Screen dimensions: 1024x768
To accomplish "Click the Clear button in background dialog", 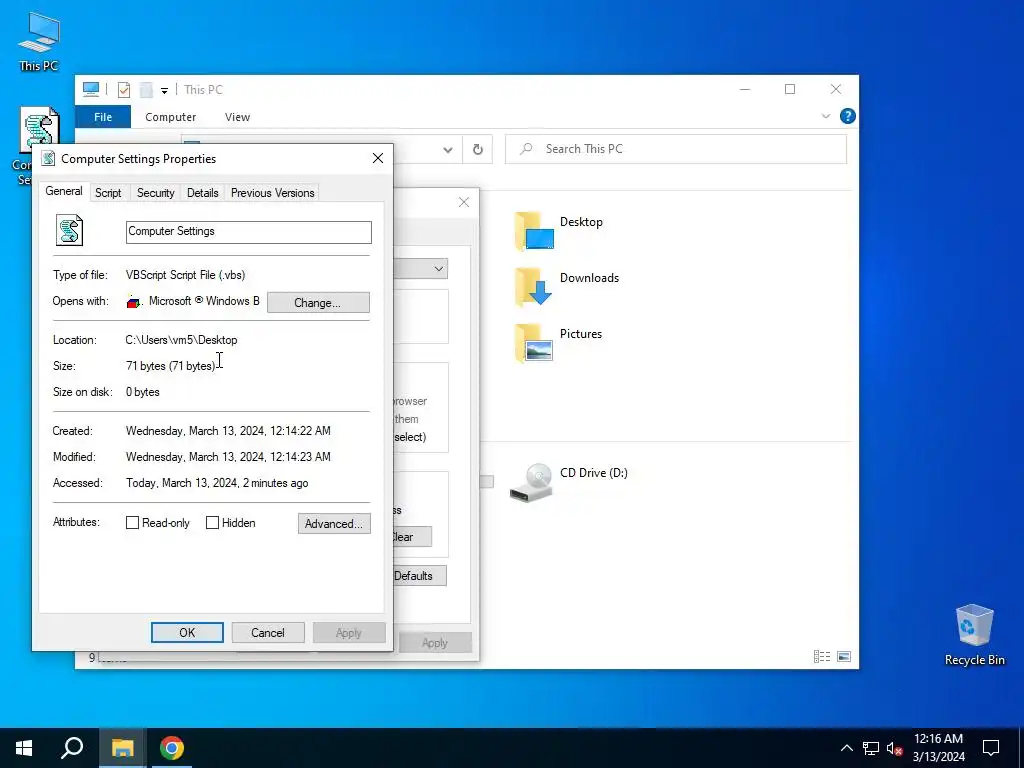I will pyautogui.click(x=411, y=537).
